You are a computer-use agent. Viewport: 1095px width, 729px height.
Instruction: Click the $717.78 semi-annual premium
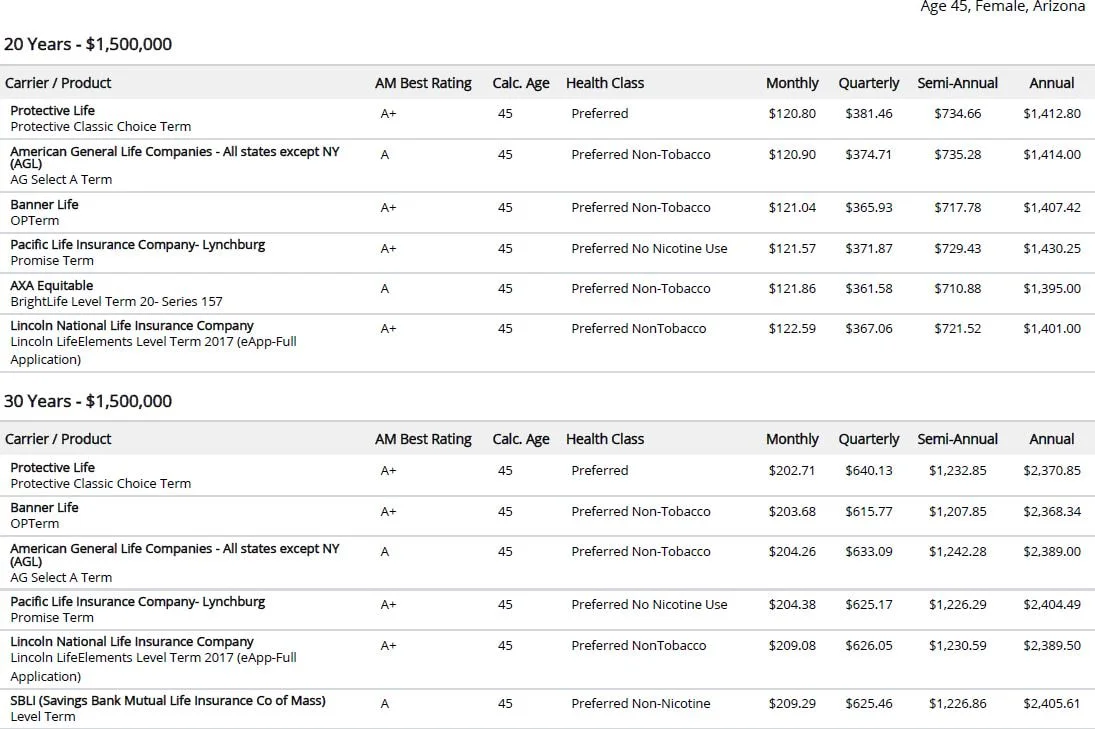click(957, 207)
